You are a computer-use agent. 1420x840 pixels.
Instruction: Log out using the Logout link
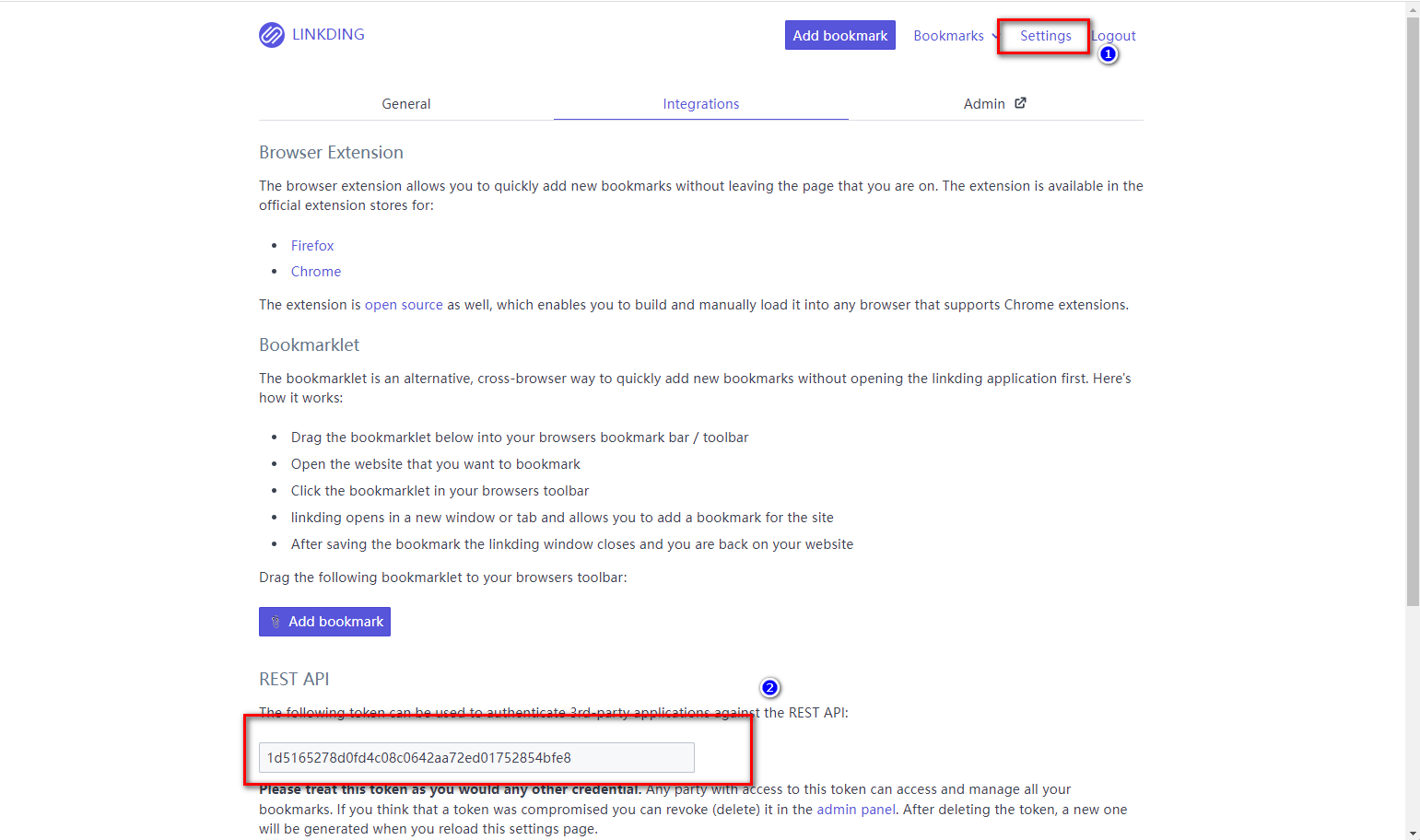(1117, 36)
